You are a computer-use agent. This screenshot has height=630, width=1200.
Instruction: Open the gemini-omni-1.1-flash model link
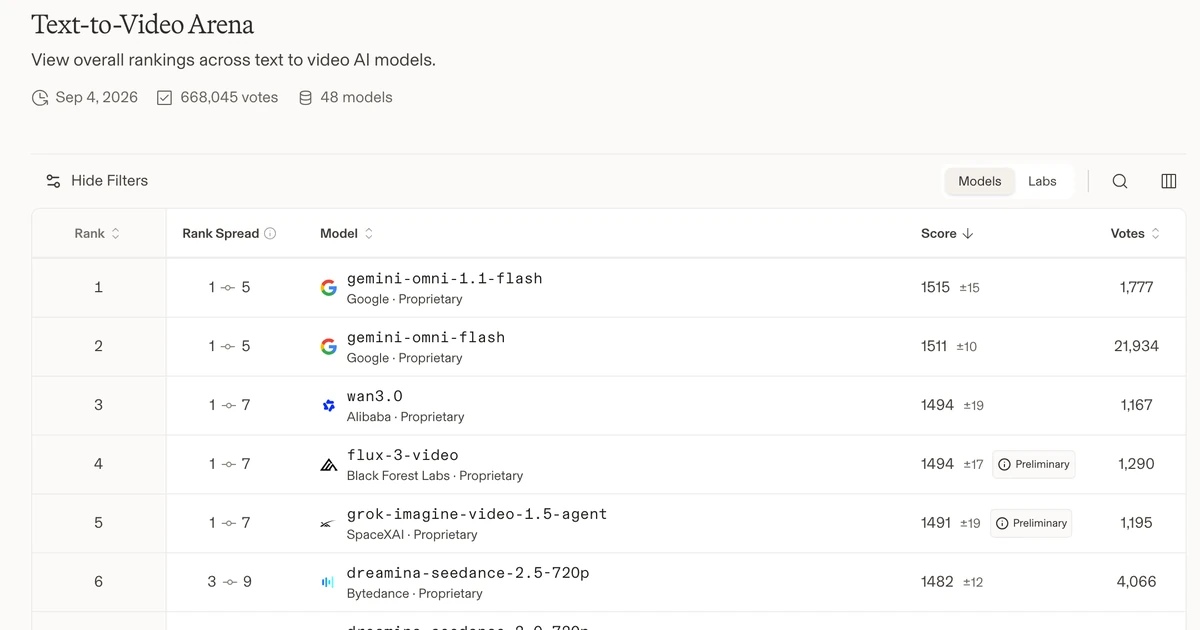(x=444, y=279)
